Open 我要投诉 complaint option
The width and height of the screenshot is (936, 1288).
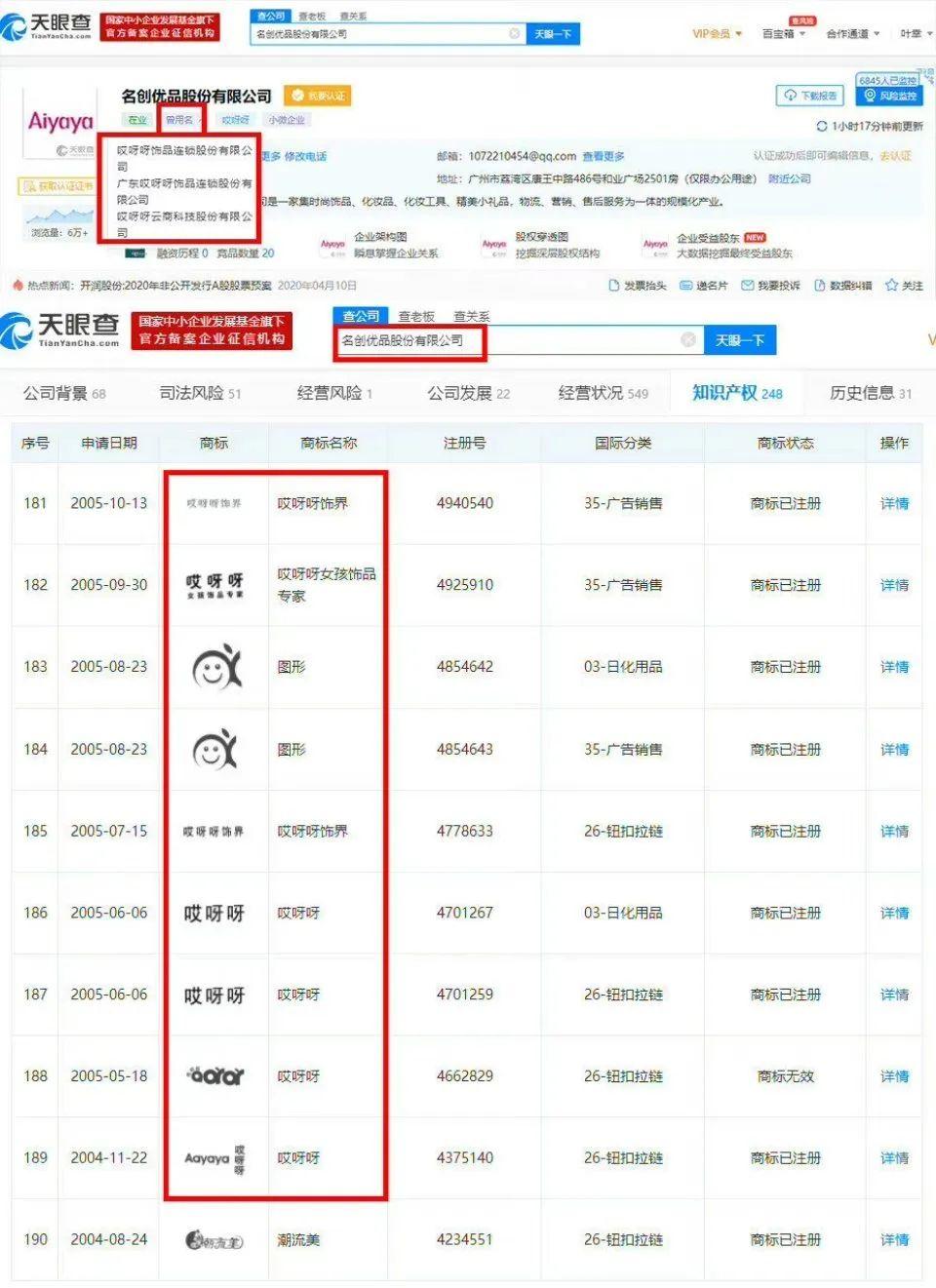(771, 285)
